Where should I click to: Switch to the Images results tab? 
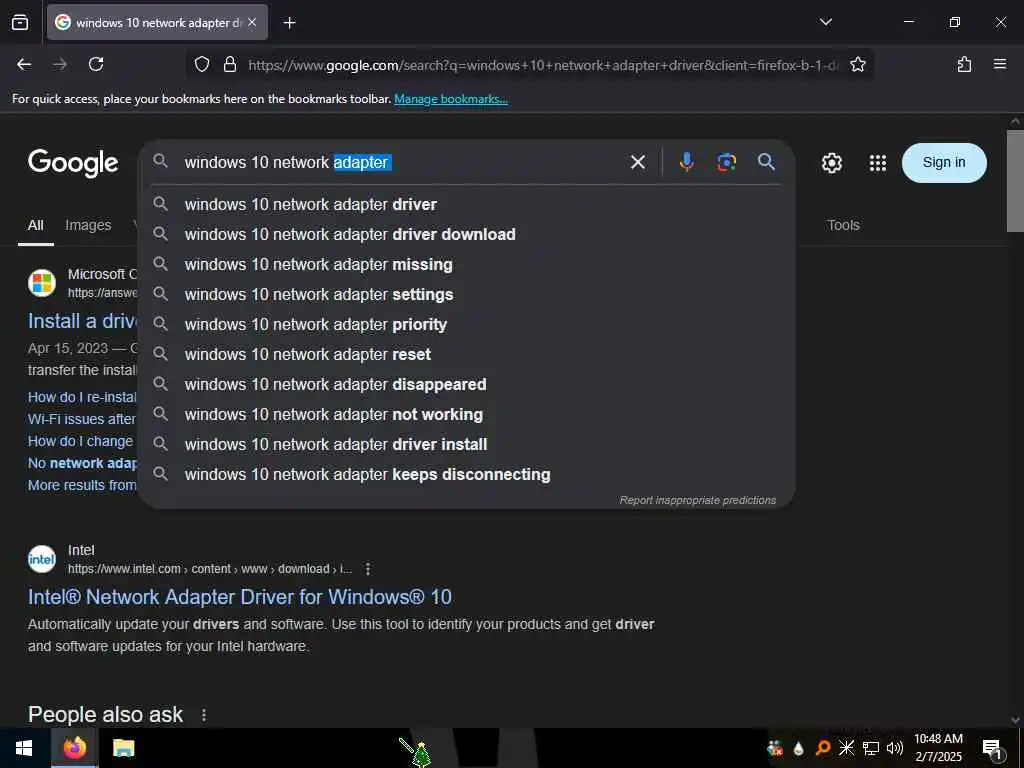click(x=88, y=225)
